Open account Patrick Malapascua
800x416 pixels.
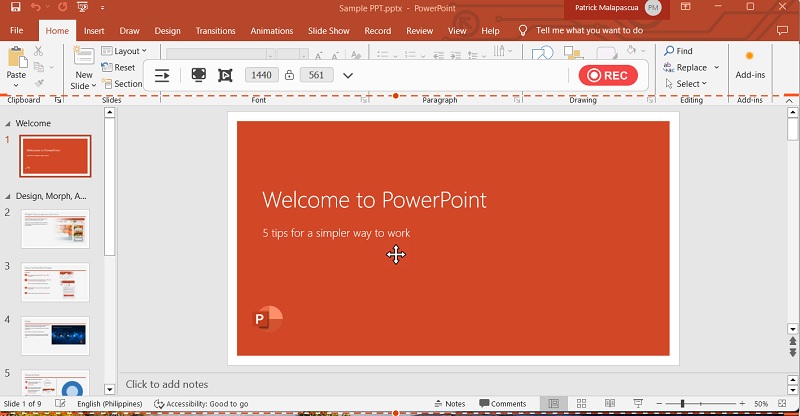[617, 8]
